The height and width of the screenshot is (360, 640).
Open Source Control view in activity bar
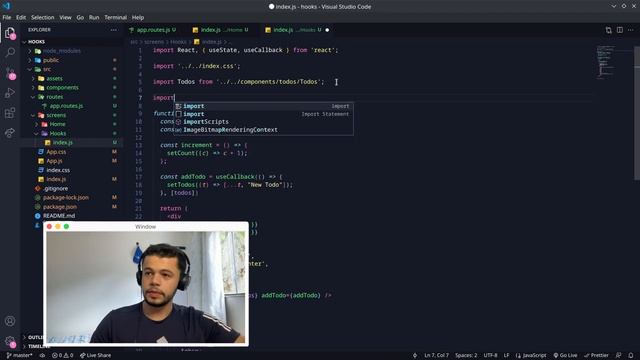(10, 73)
